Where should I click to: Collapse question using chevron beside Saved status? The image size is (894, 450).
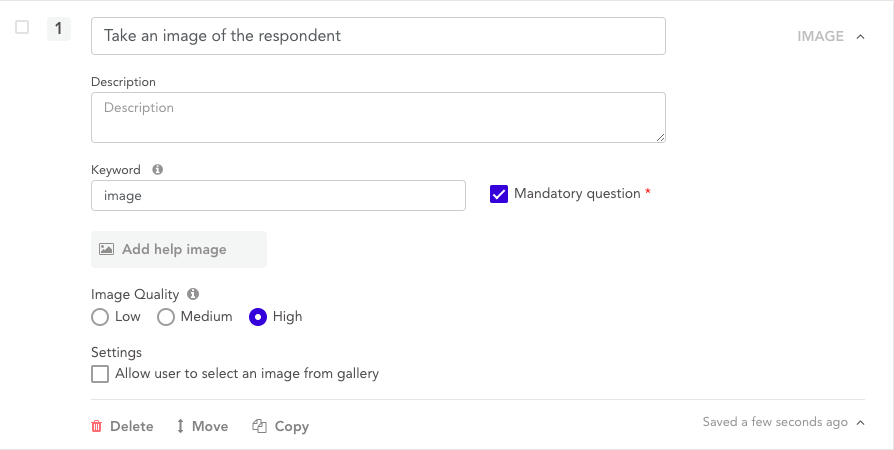pyautogui.click(x=859, y=422)
